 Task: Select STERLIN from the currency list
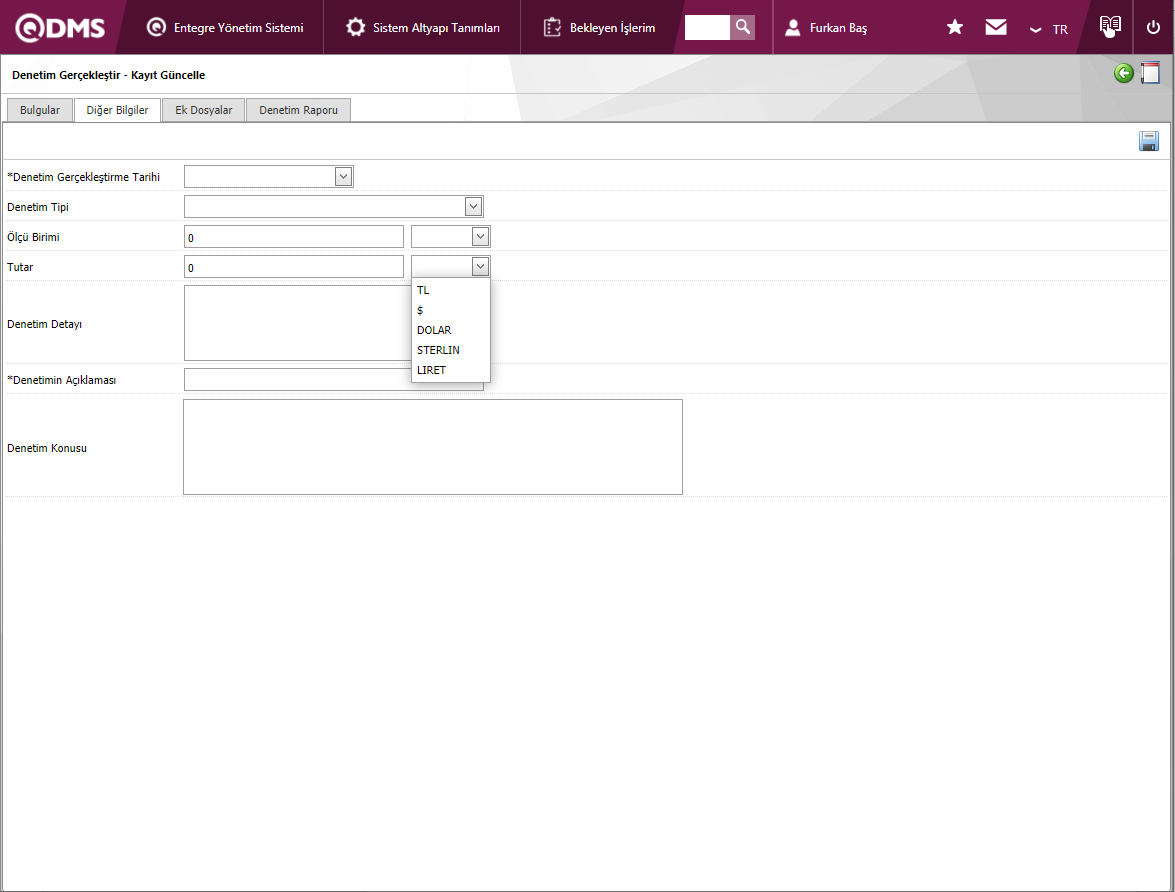click(x=438, y=350)
